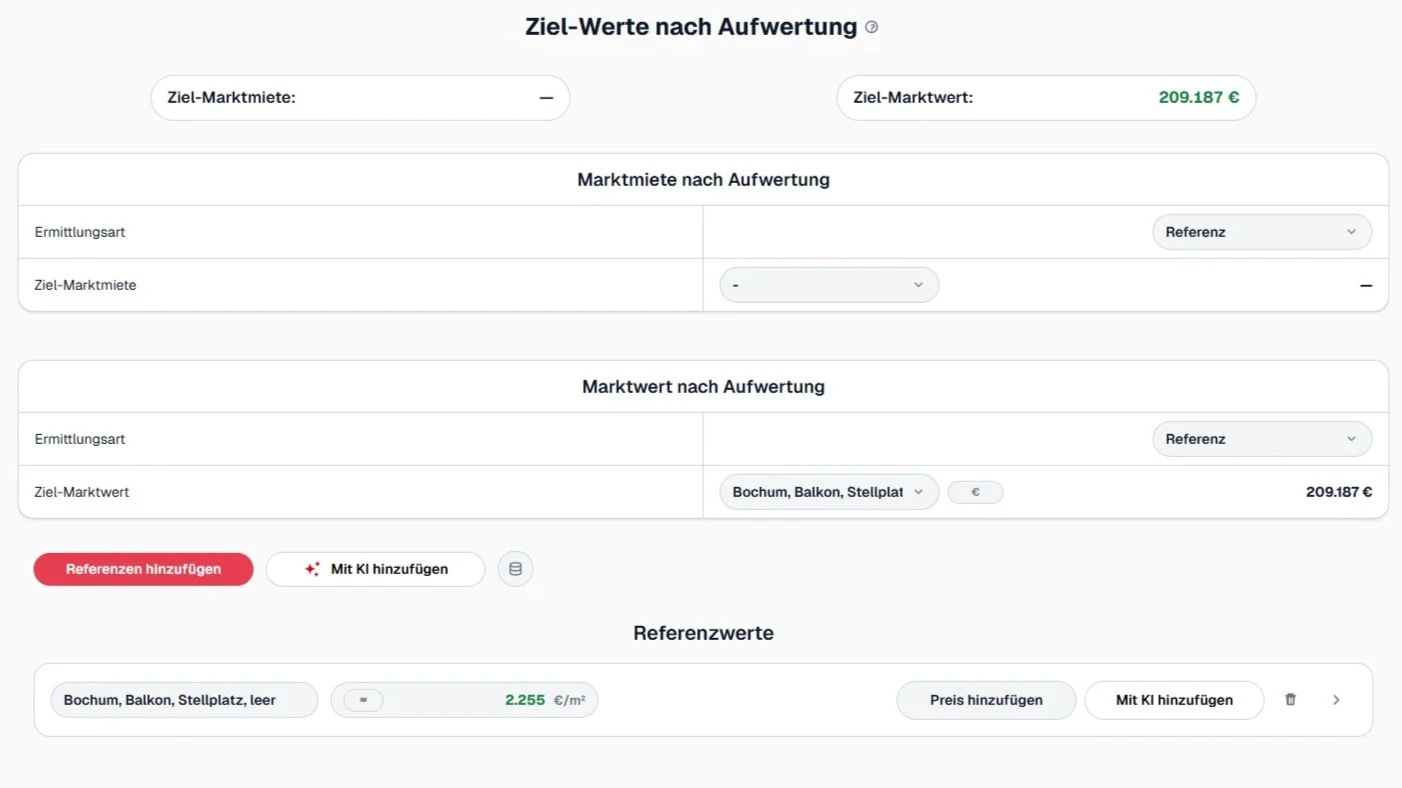This screenshot has height=788, width=1402.
Task: Click the Ziel-Marktmiete summary pill
Action: 360,98
